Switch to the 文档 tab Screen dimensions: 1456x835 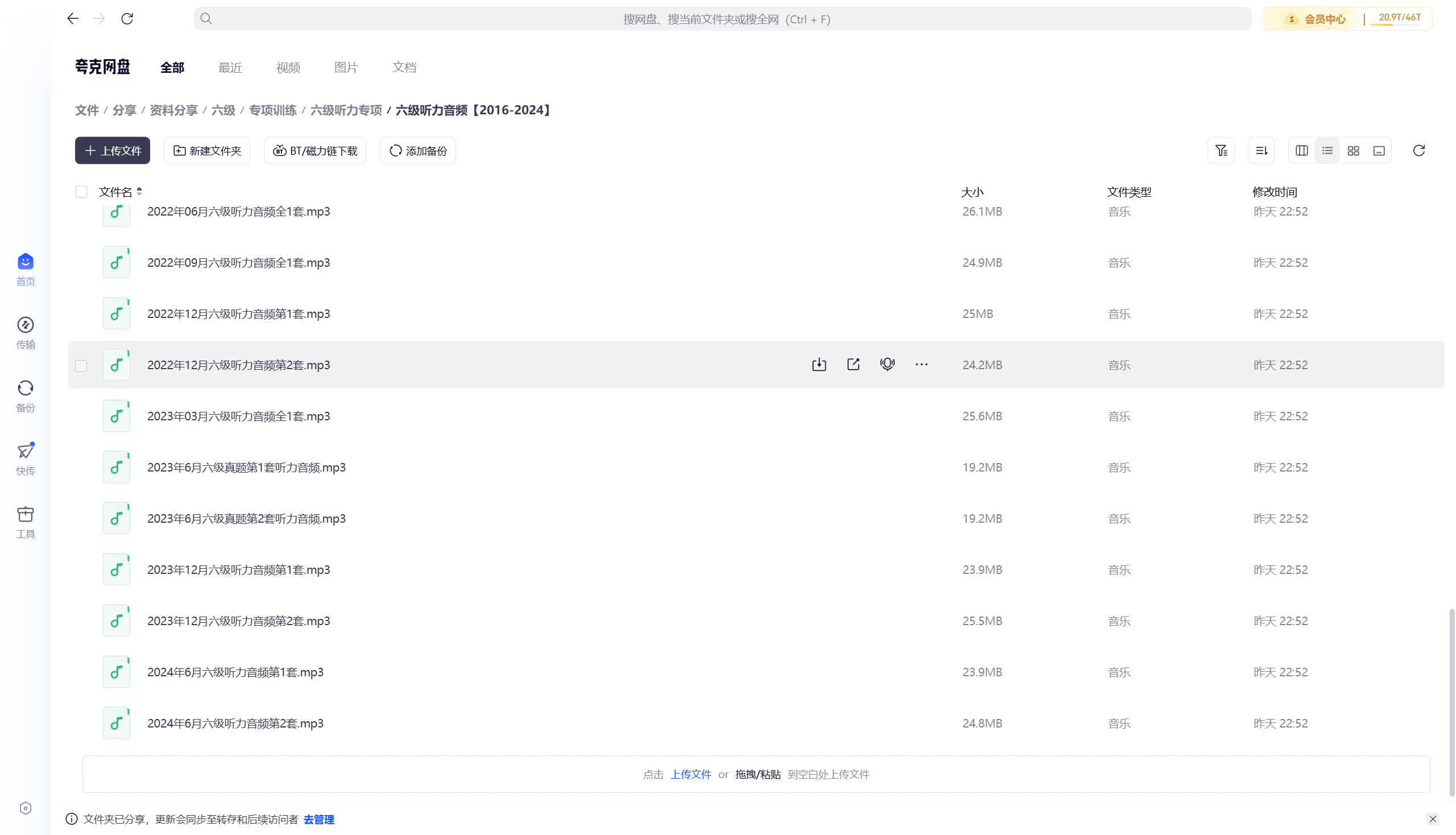pyautogui.click(x=404, y=68)
